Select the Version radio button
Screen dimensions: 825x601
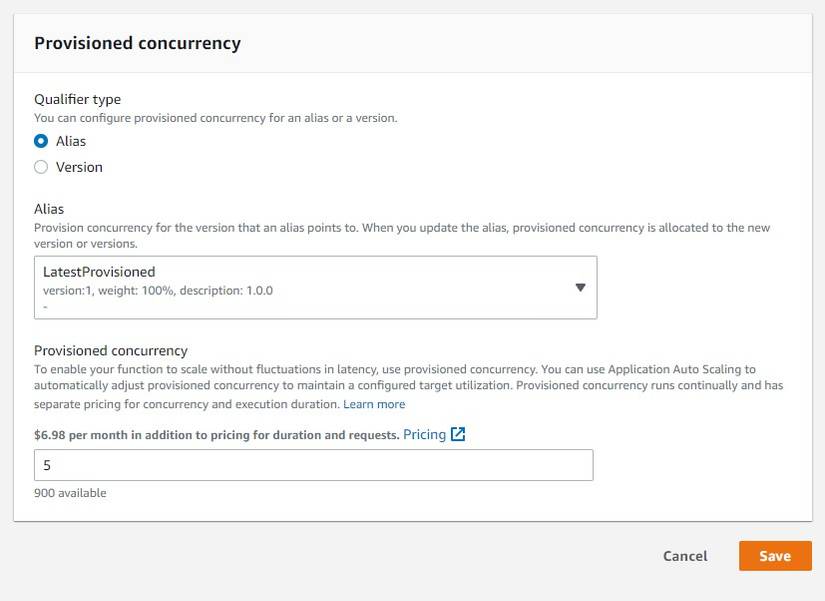pyautogui.click(x=40, y=167)
